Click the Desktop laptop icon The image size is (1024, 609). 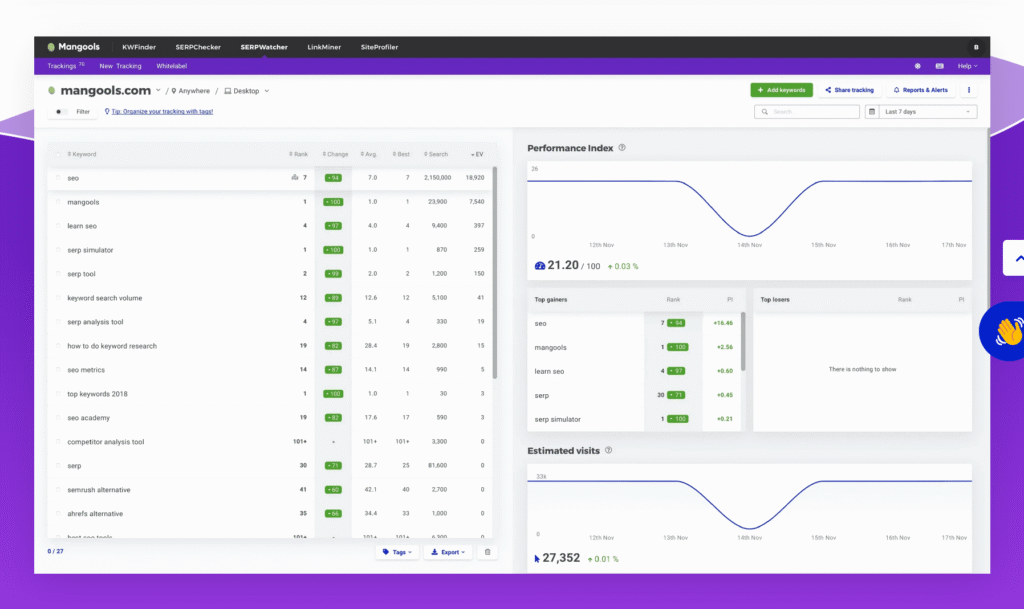pyautogui.click(x=227, y=91)
